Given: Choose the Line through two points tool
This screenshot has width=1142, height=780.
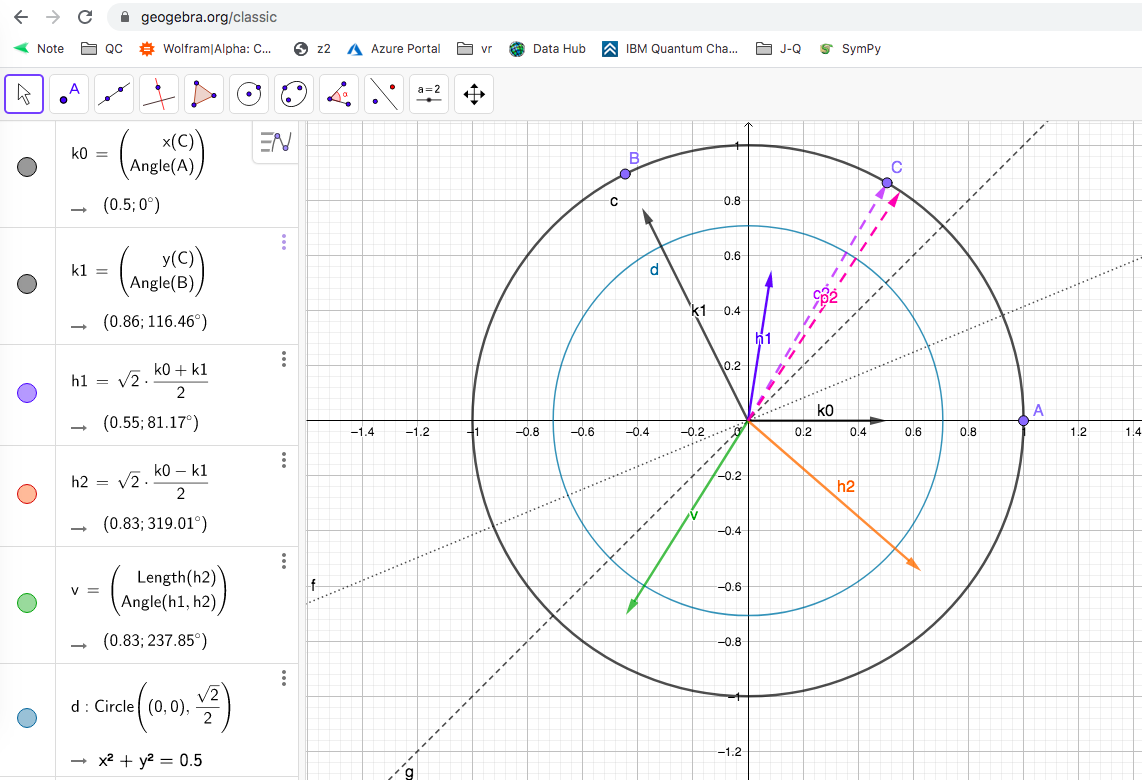Looking at the screenshot, I should click(114, 94).
